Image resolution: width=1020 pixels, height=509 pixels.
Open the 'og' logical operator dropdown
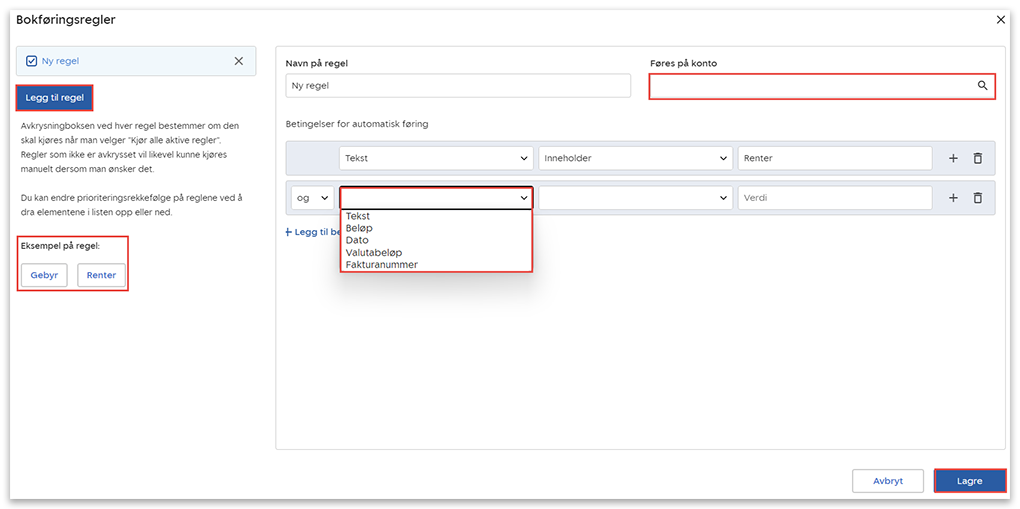point(312,198)
